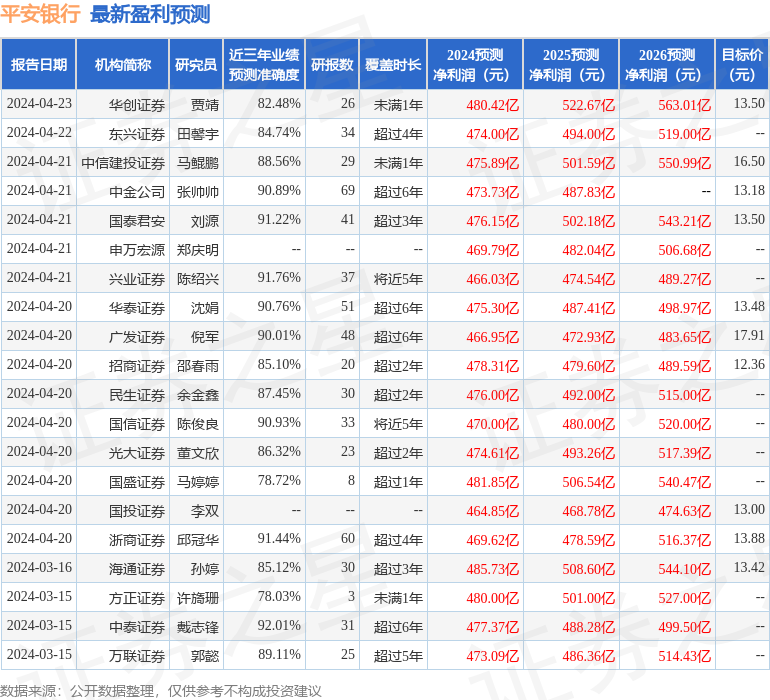Image resolution: width=770 pixels, height=700 pixels.
Task: Click report count 69
Action: [x=348, y=191]
